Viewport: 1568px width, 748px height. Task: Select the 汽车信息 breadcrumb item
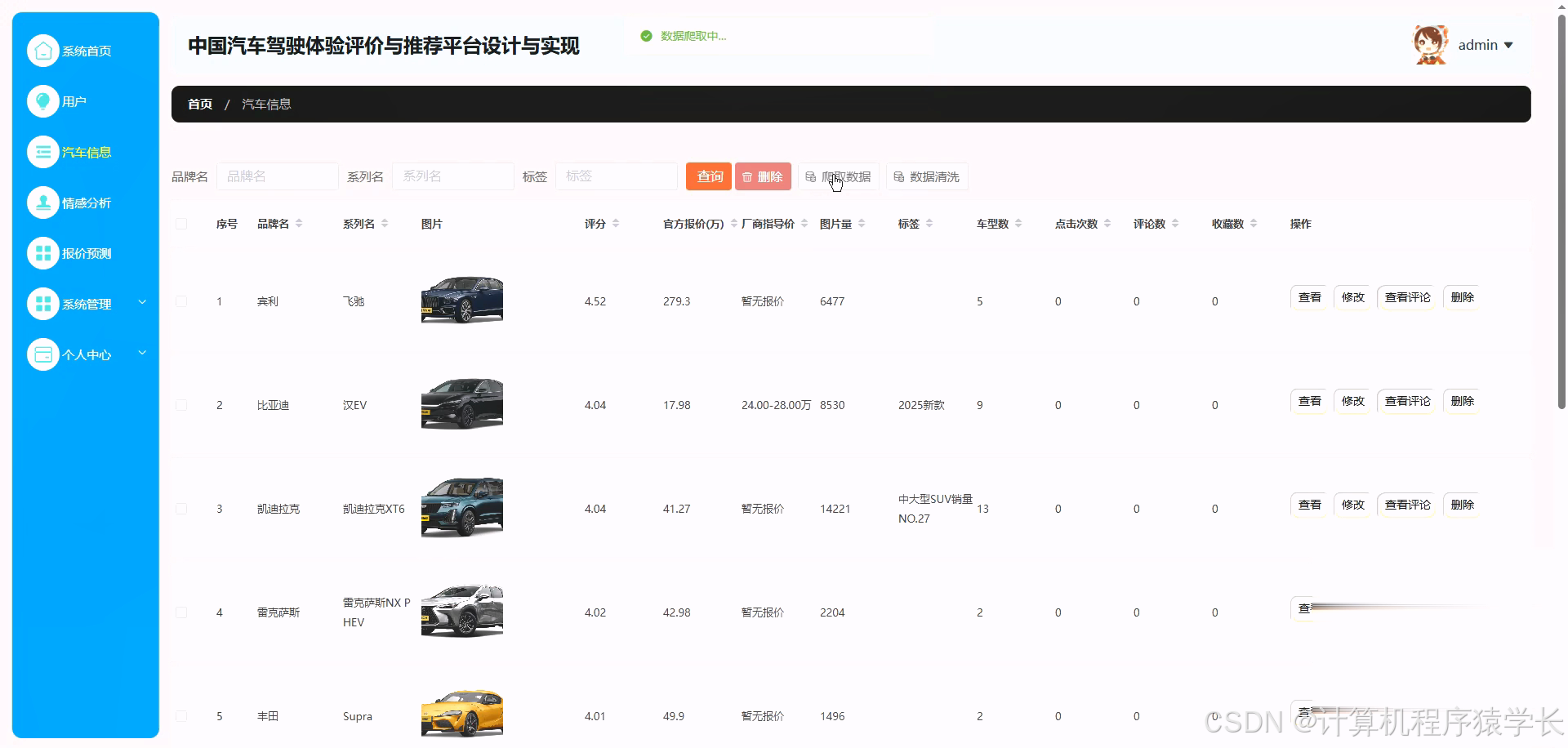pyautogui.click(x=266, y=104)
